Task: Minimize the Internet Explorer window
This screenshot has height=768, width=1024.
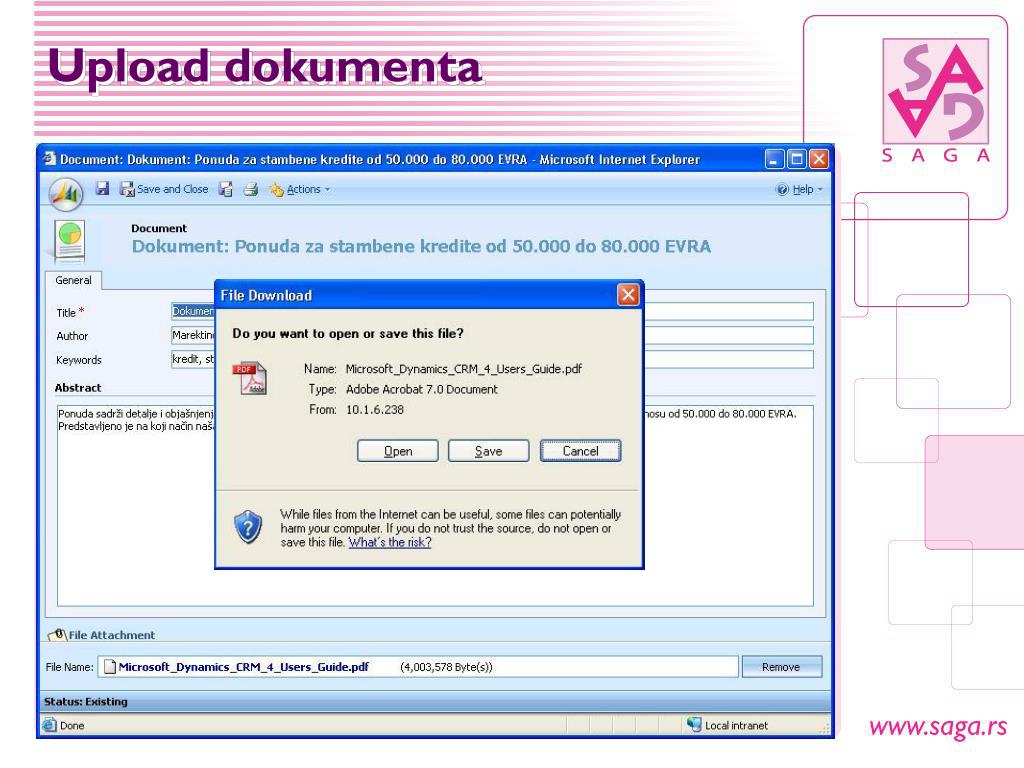Action: click(775, 159)
